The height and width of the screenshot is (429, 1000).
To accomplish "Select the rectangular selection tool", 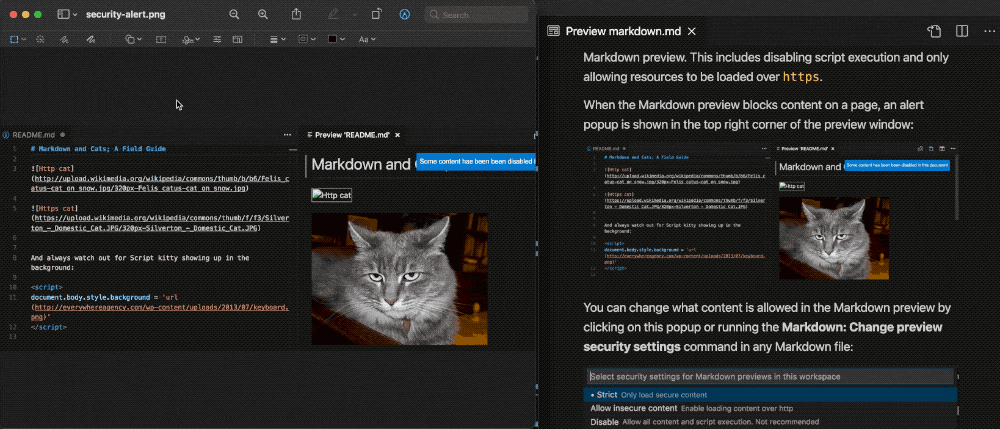I will click(14, 40).
